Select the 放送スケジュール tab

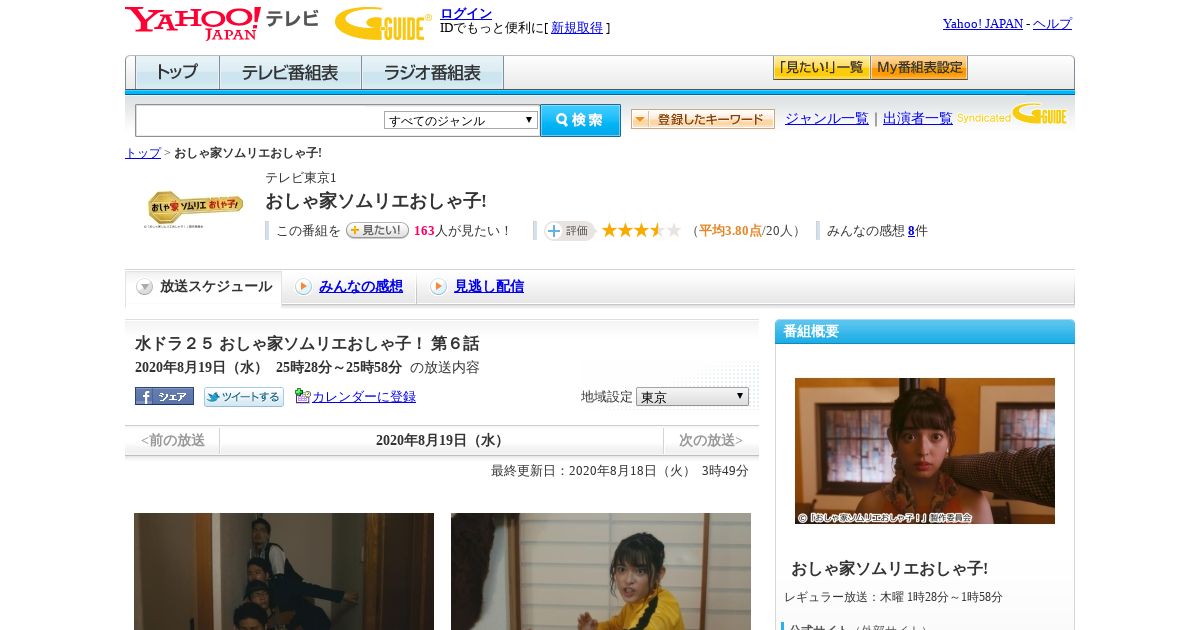coord(204,287)
